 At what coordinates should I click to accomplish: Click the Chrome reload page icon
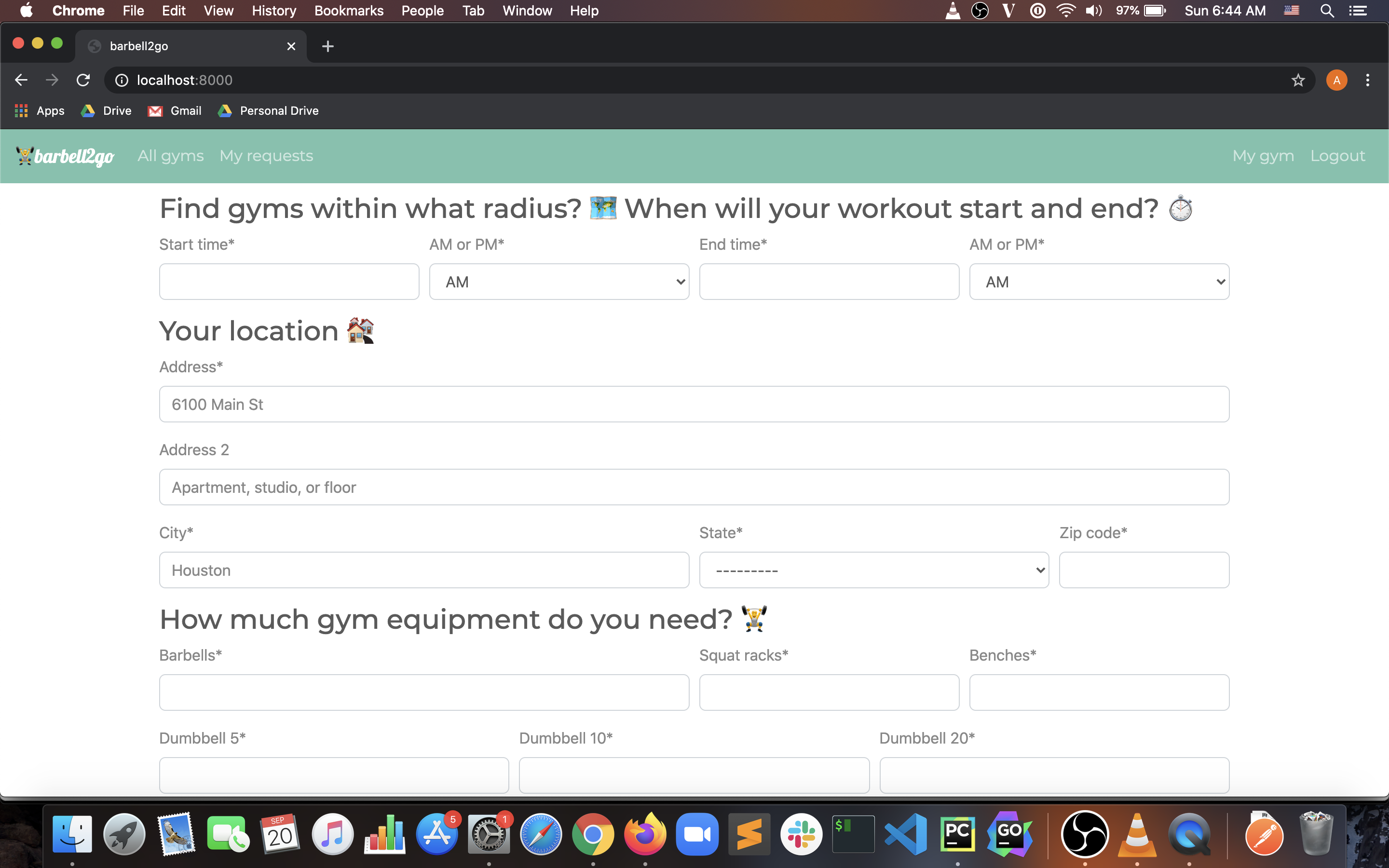(83, 80)
